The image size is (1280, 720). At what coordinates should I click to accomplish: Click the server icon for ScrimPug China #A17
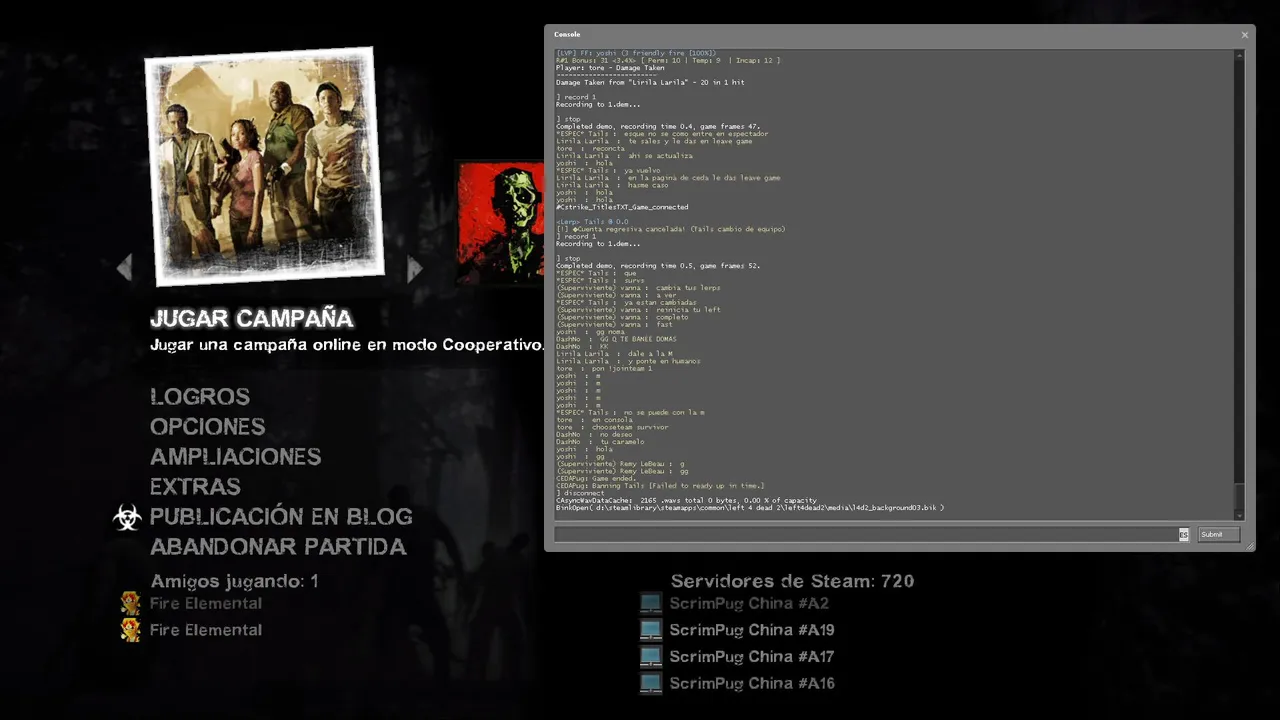coord(651,657)
